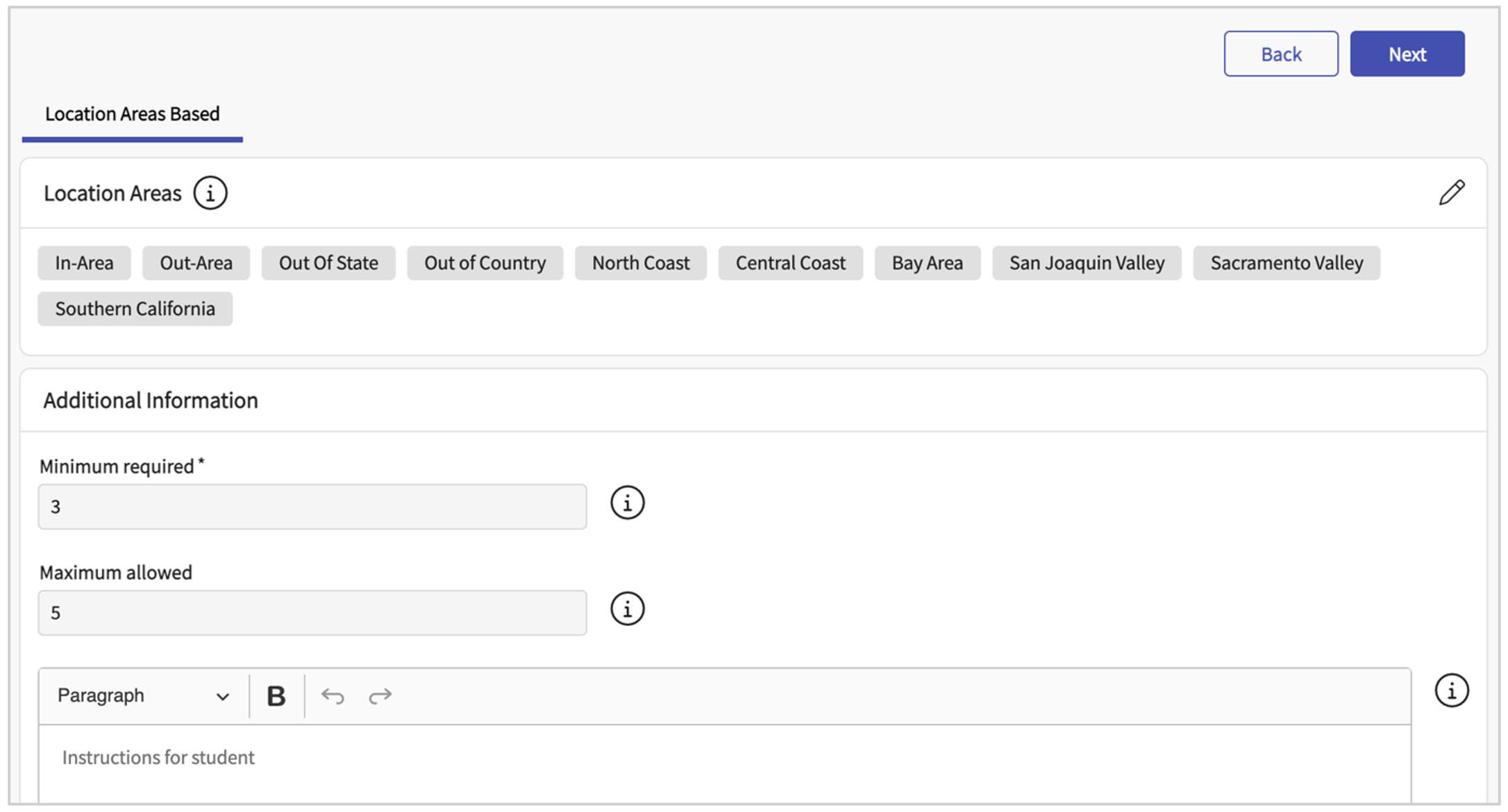Click info icon beside Location Areas heading

click(210, 193)
